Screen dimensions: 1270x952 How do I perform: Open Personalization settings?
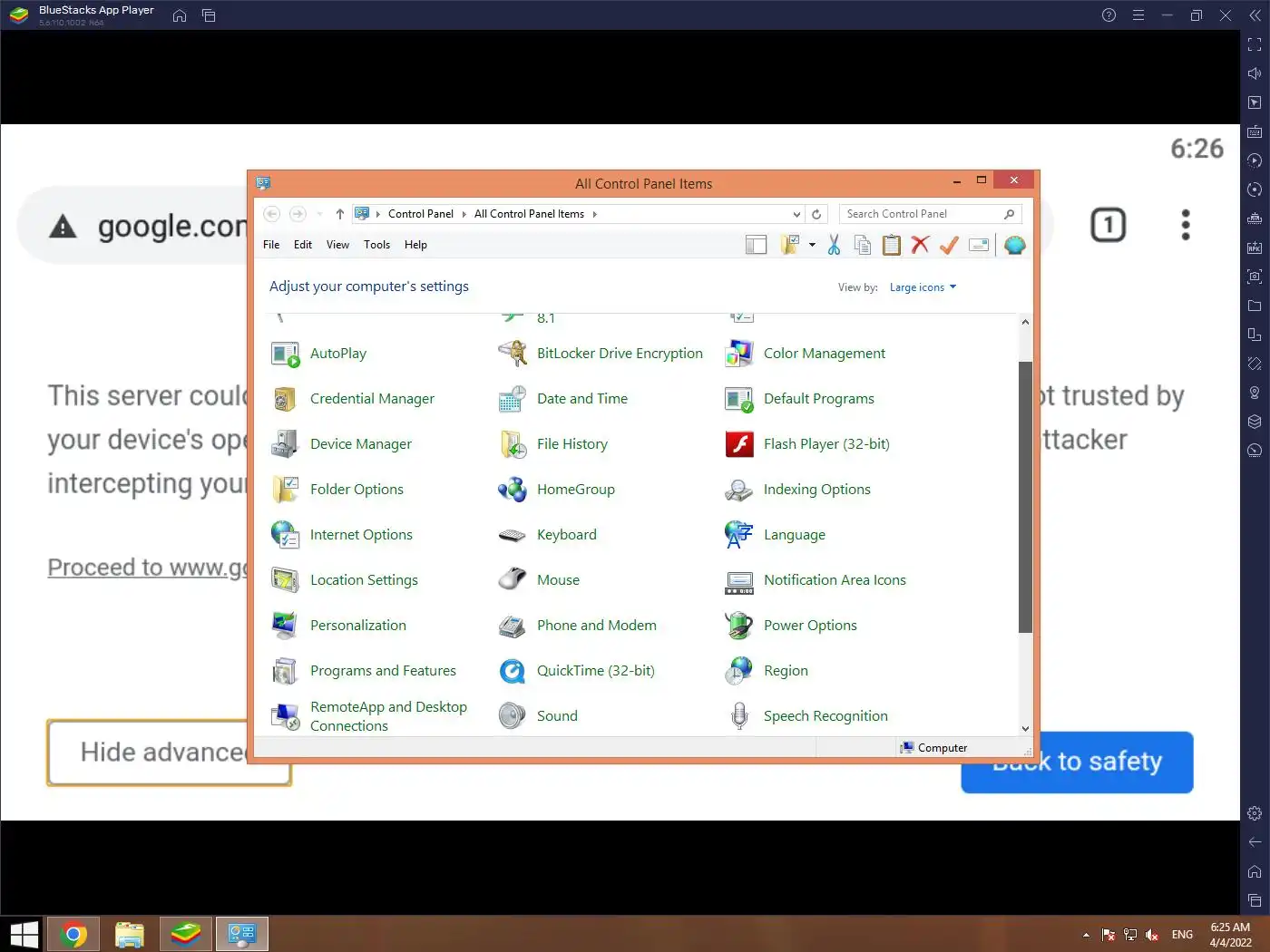click(x=339, y=626)
